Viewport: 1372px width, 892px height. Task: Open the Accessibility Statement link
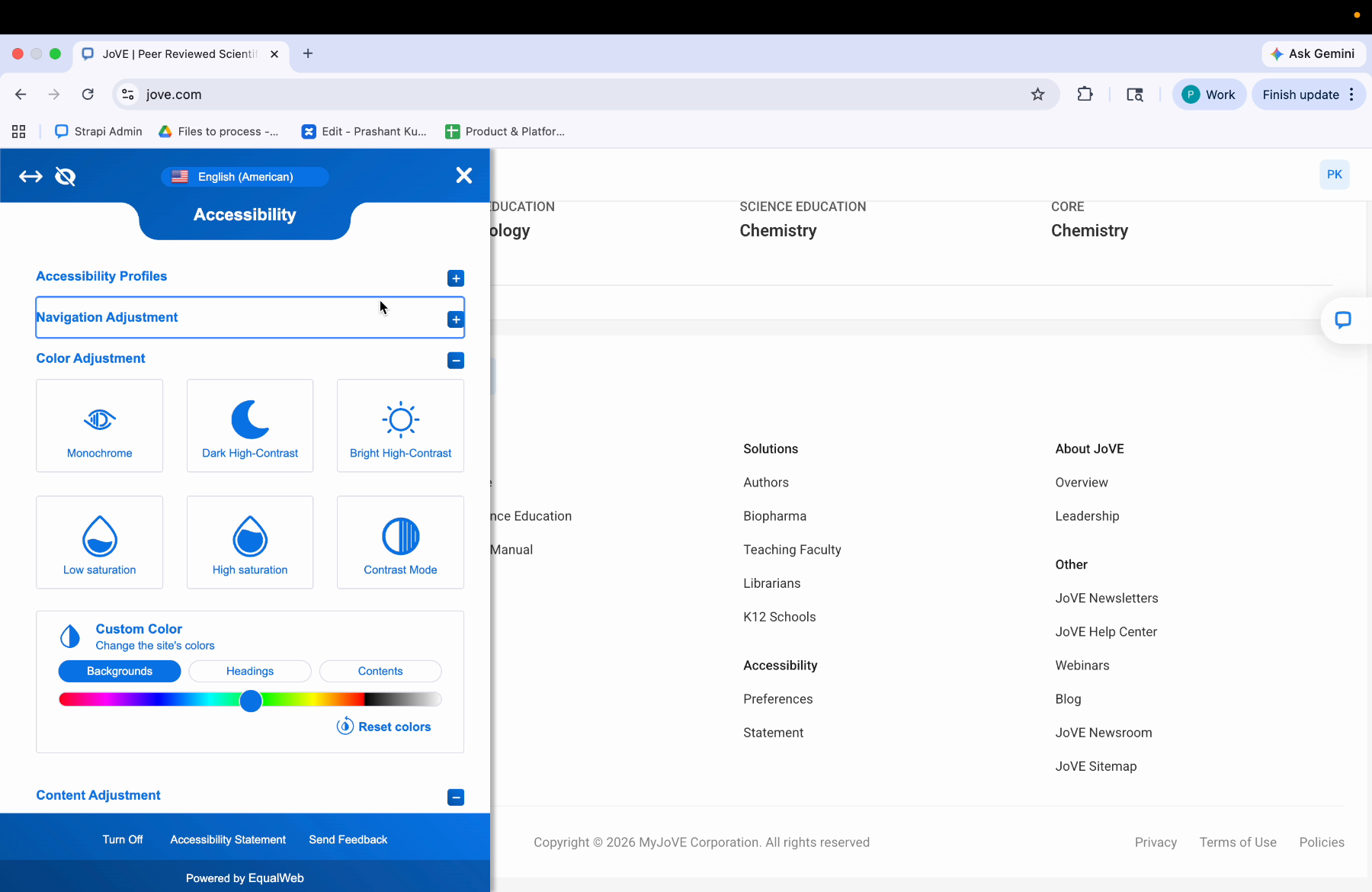[x=228, y=839]
